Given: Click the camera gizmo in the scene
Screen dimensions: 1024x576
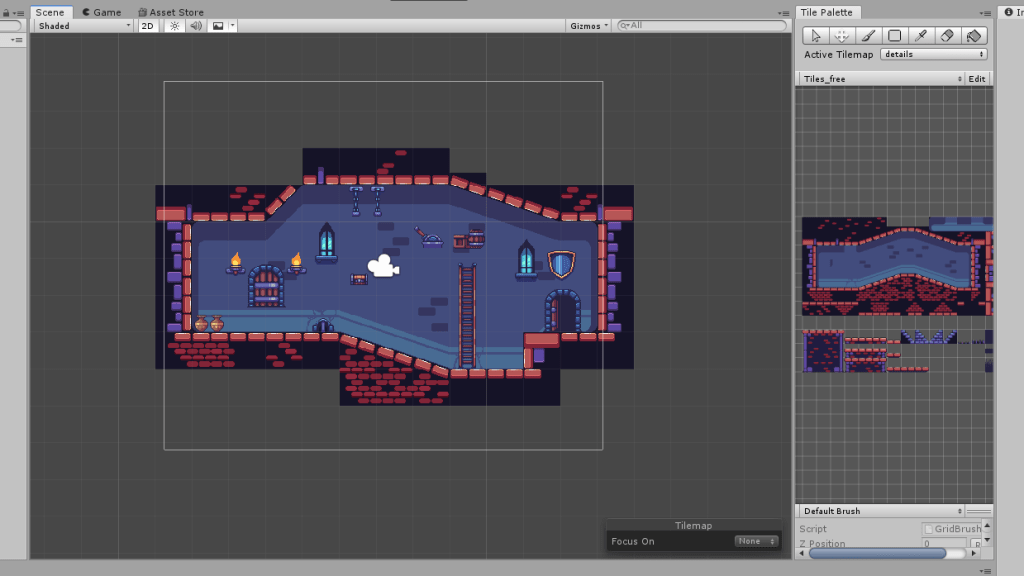Looking at the screenshot, I should 383,266.
